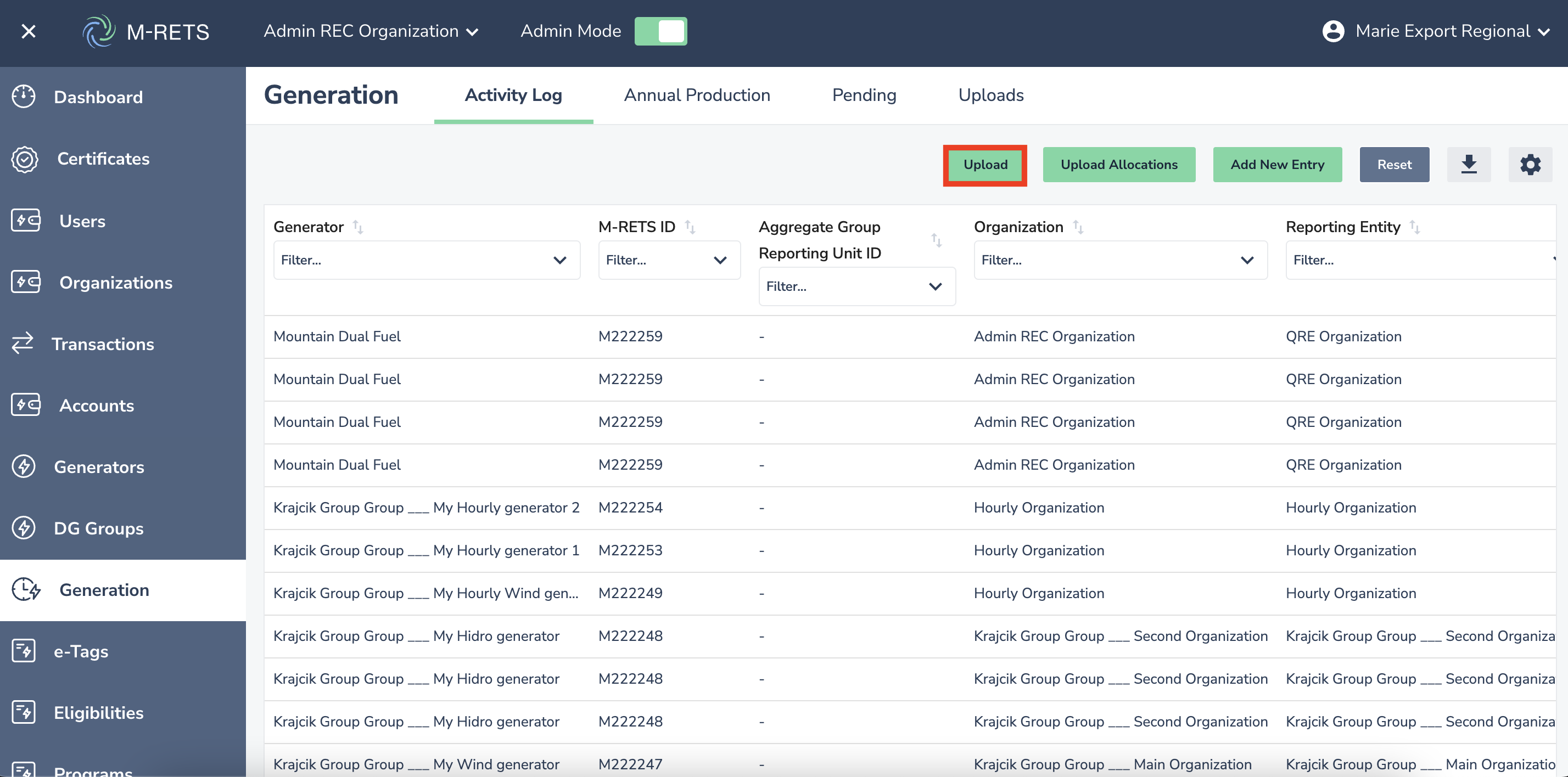Open the Organization filter dropdown
1568x777 pixels.
[1120, 261]
